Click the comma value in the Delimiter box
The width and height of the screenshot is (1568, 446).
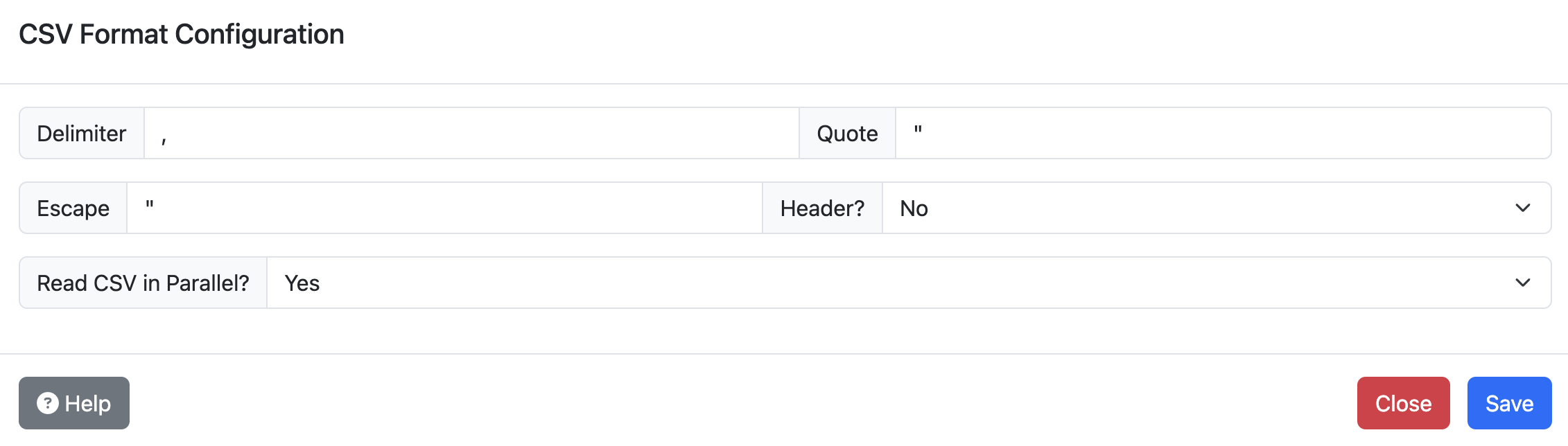(x=164, y=139)
